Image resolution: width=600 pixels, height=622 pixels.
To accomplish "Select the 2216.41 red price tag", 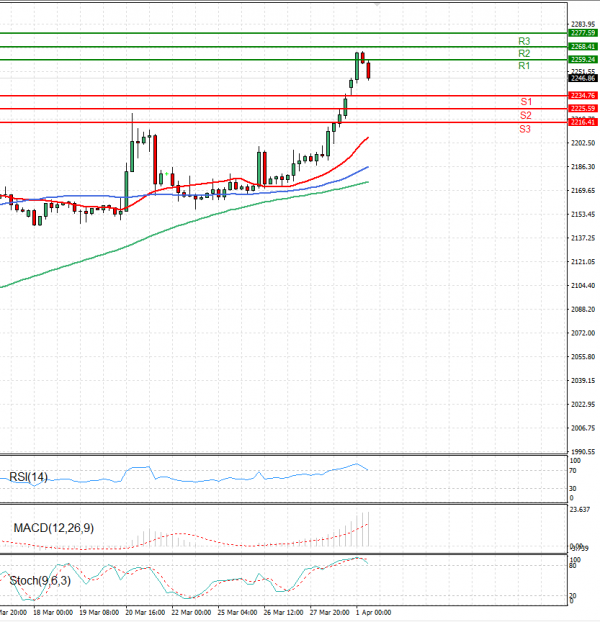I will [583, 122].
